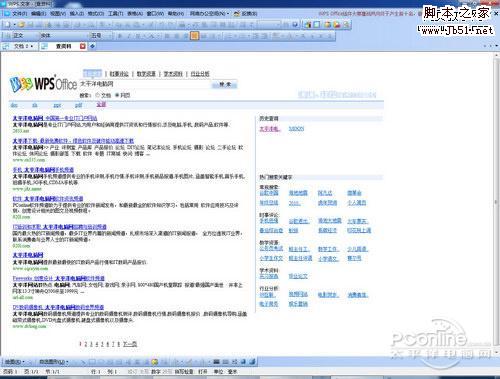Open the 窗口 (Window) menu

[155, 14]
